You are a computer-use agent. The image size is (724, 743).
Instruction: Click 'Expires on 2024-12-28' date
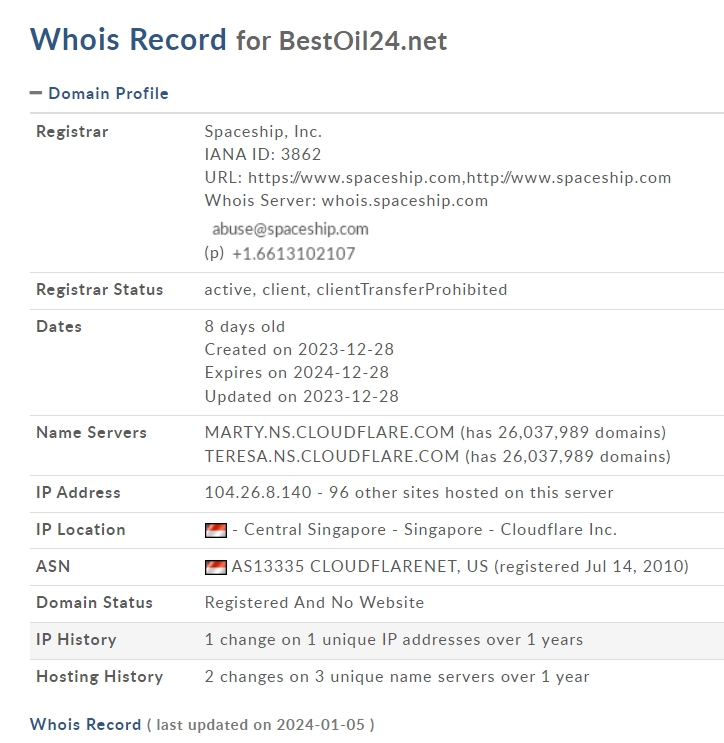pos(297,373)
